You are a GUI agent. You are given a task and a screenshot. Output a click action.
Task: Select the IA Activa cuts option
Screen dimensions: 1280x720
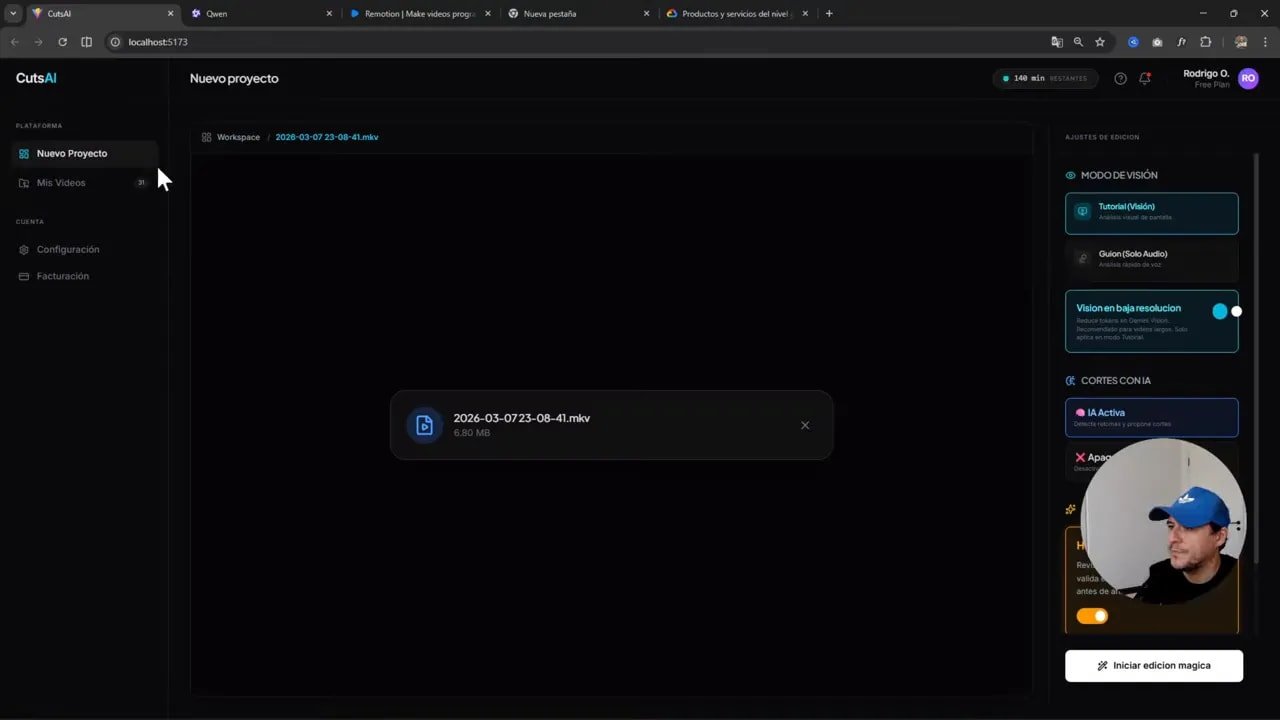coord(1152,417)
